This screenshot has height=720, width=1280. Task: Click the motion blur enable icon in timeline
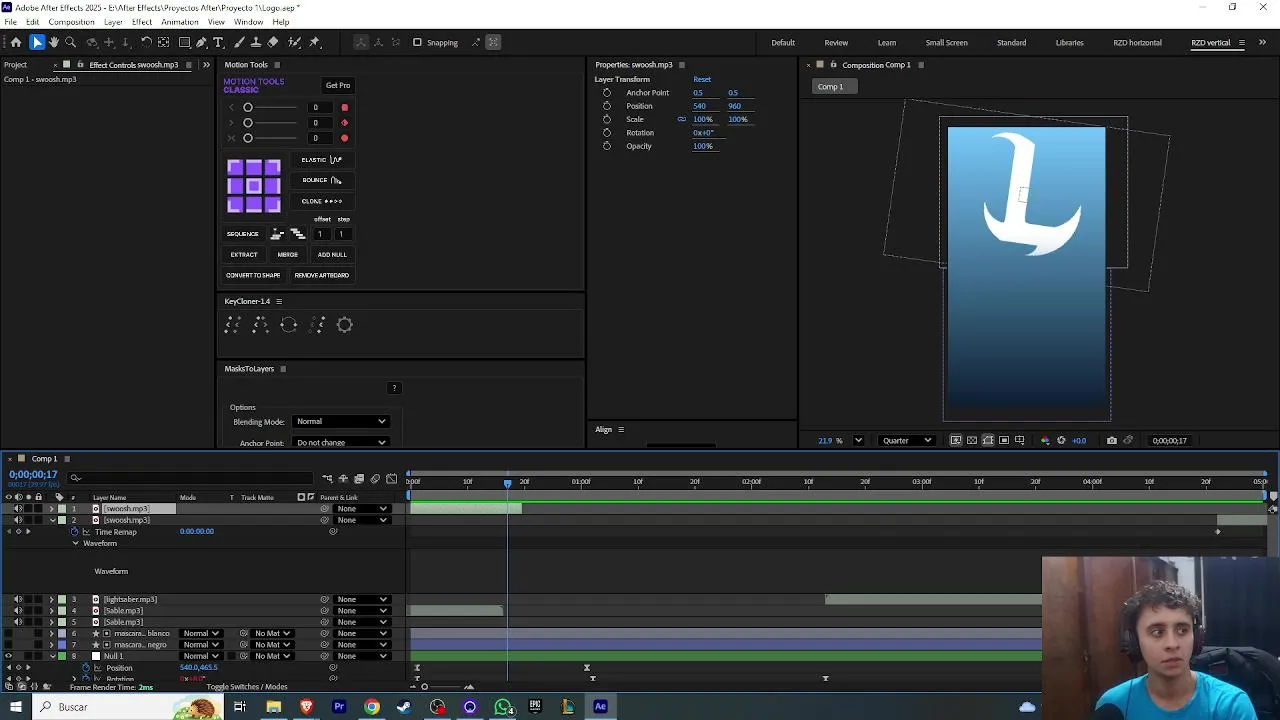[375, 479]
